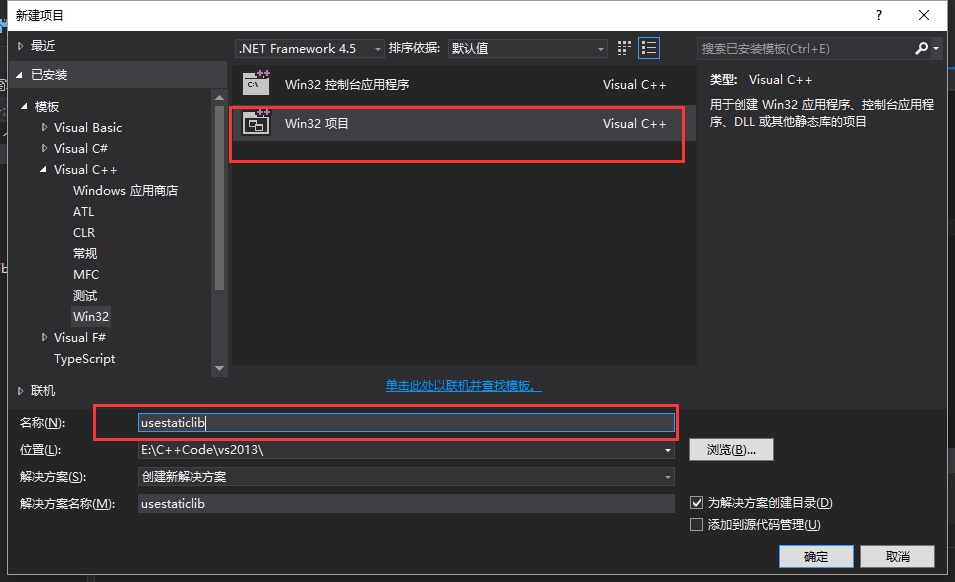Screen dimensions: 955x582
Task: Click the 确定 button
Action: pos(816,556)
